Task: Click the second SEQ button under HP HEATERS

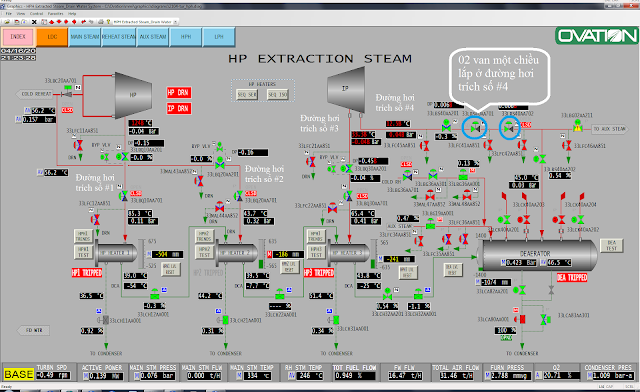Action: pos(278,95)
